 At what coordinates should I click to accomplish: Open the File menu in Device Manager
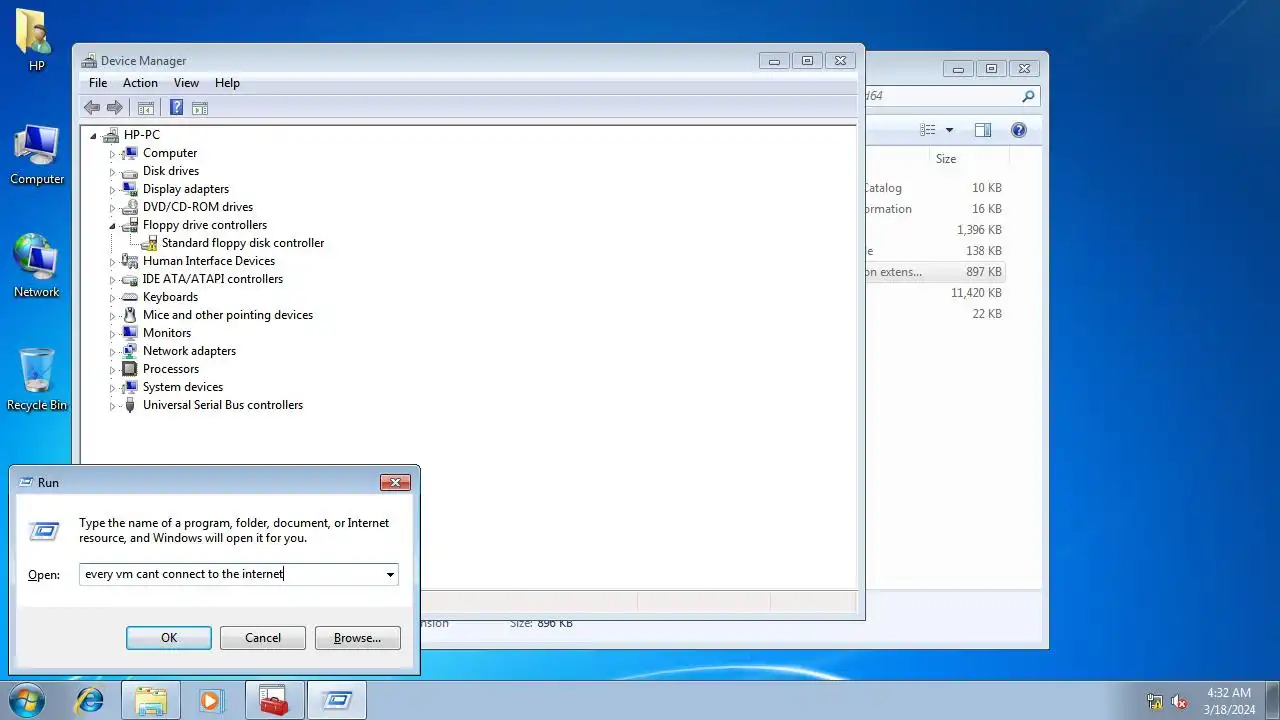[x=98, y=83]
